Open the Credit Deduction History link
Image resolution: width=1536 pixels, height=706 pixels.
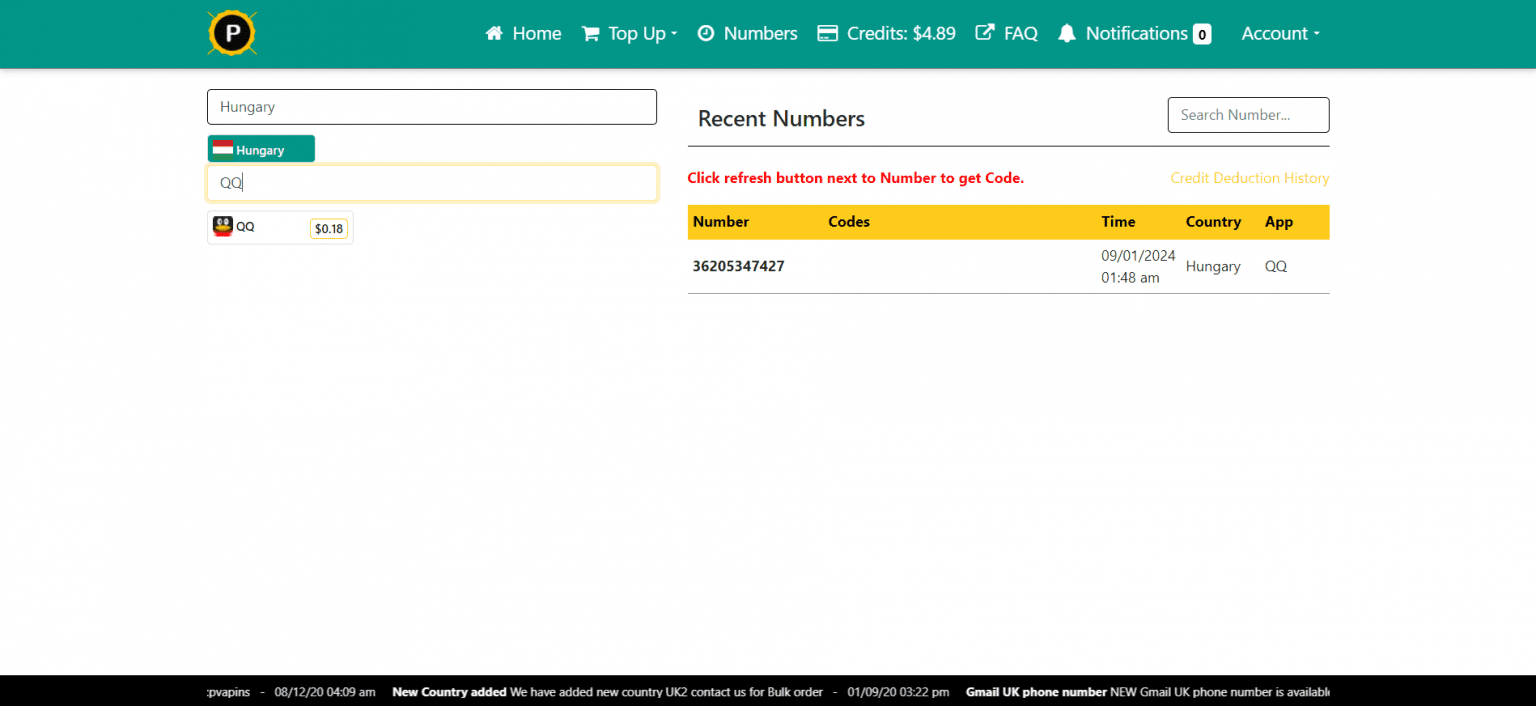coord(1250,178)
